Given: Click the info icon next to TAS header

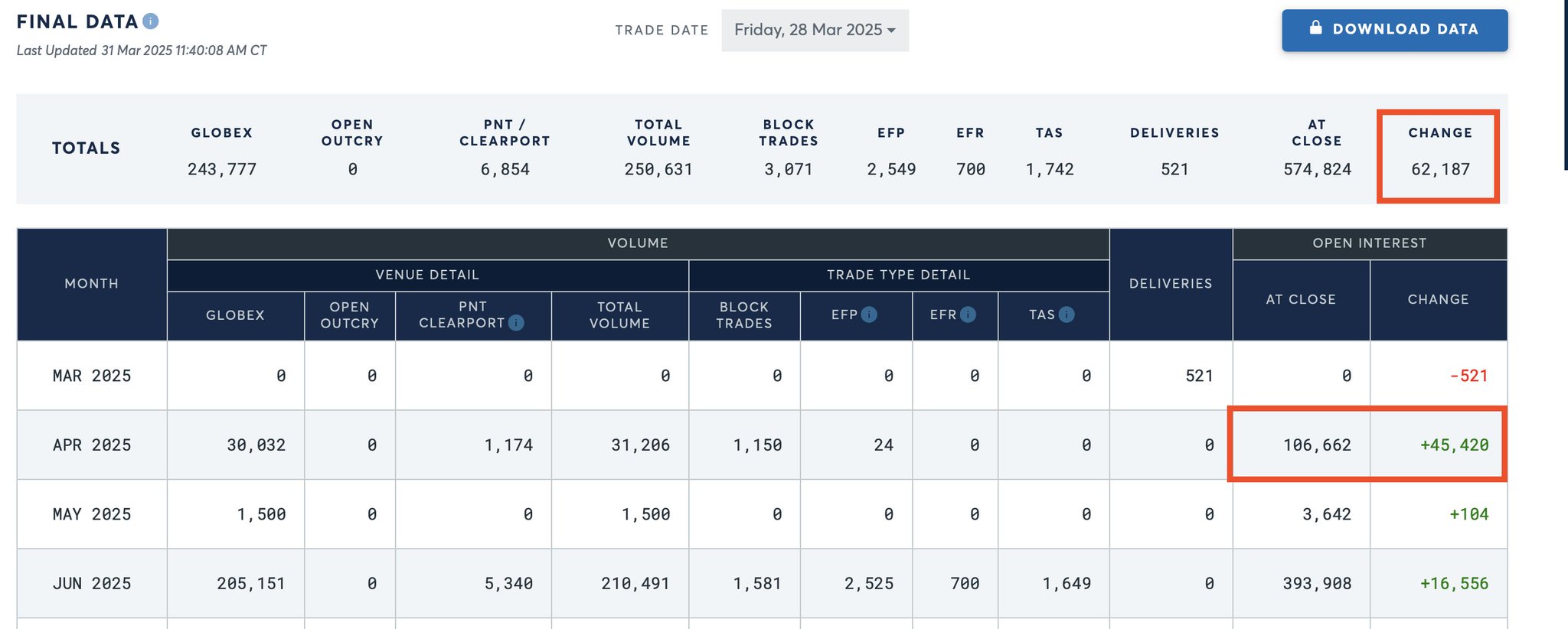Looking at the screenshot, I should pos(1067,314).
